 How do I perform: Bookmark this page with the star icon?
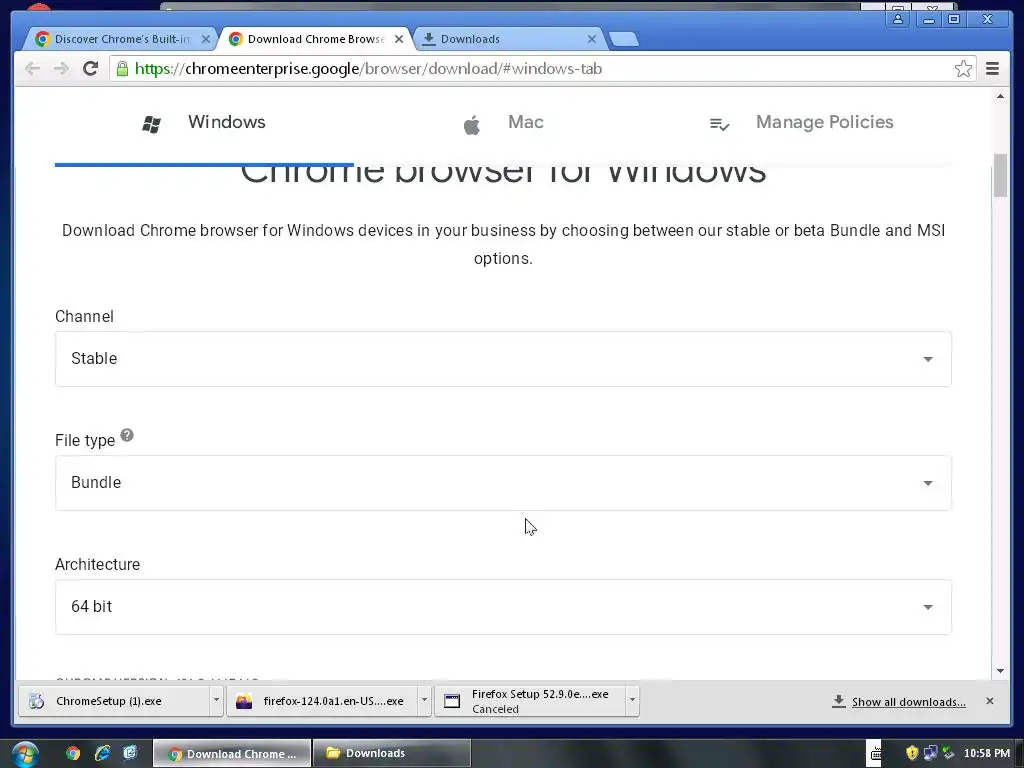(x=963, y=69)
